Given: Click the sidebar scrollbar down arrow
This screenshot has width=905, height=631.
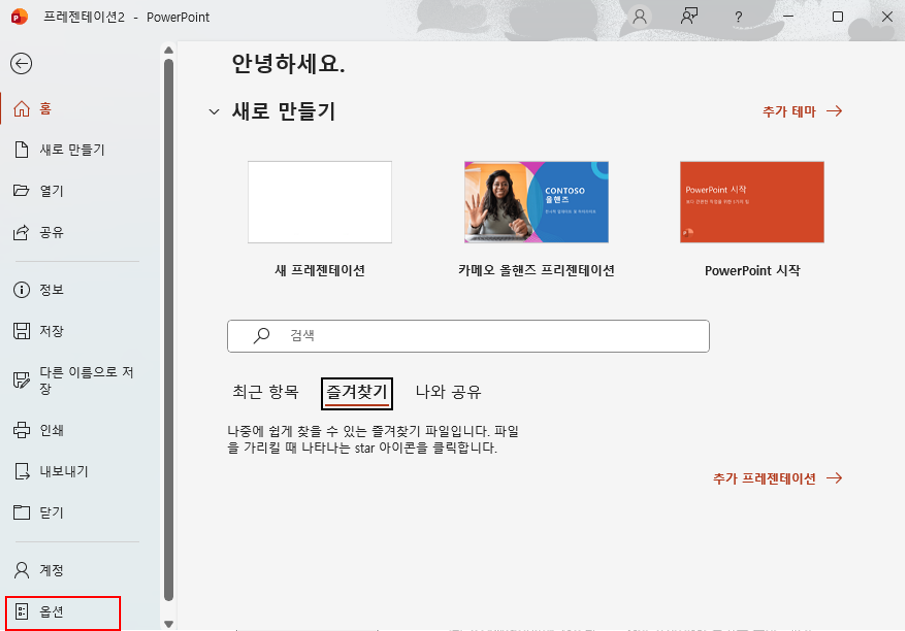Looking at the screenshot, I should pyautogui.click(x=169, y=624).
